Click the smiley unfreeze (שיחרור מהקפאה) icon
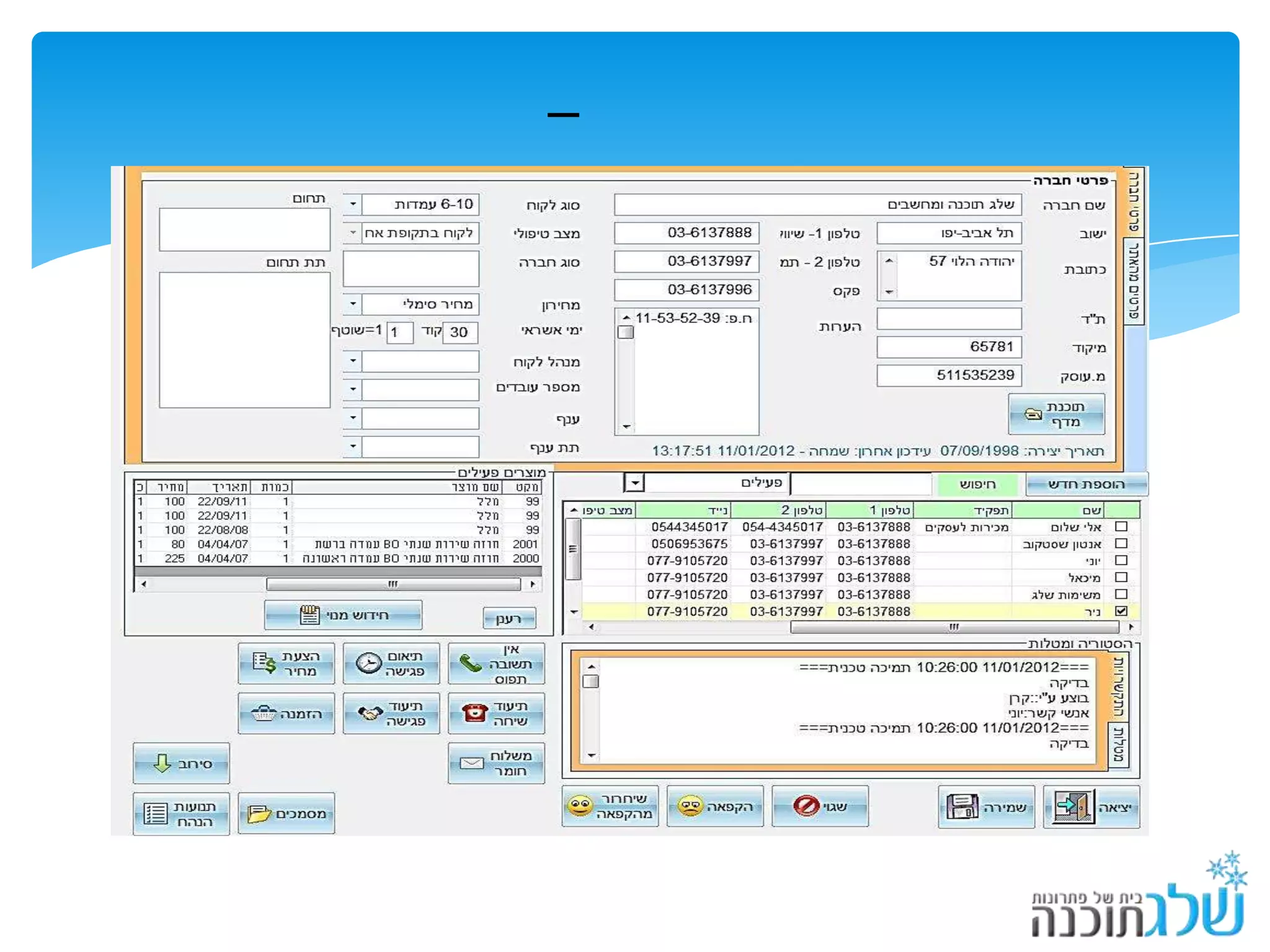 [580, 806]
